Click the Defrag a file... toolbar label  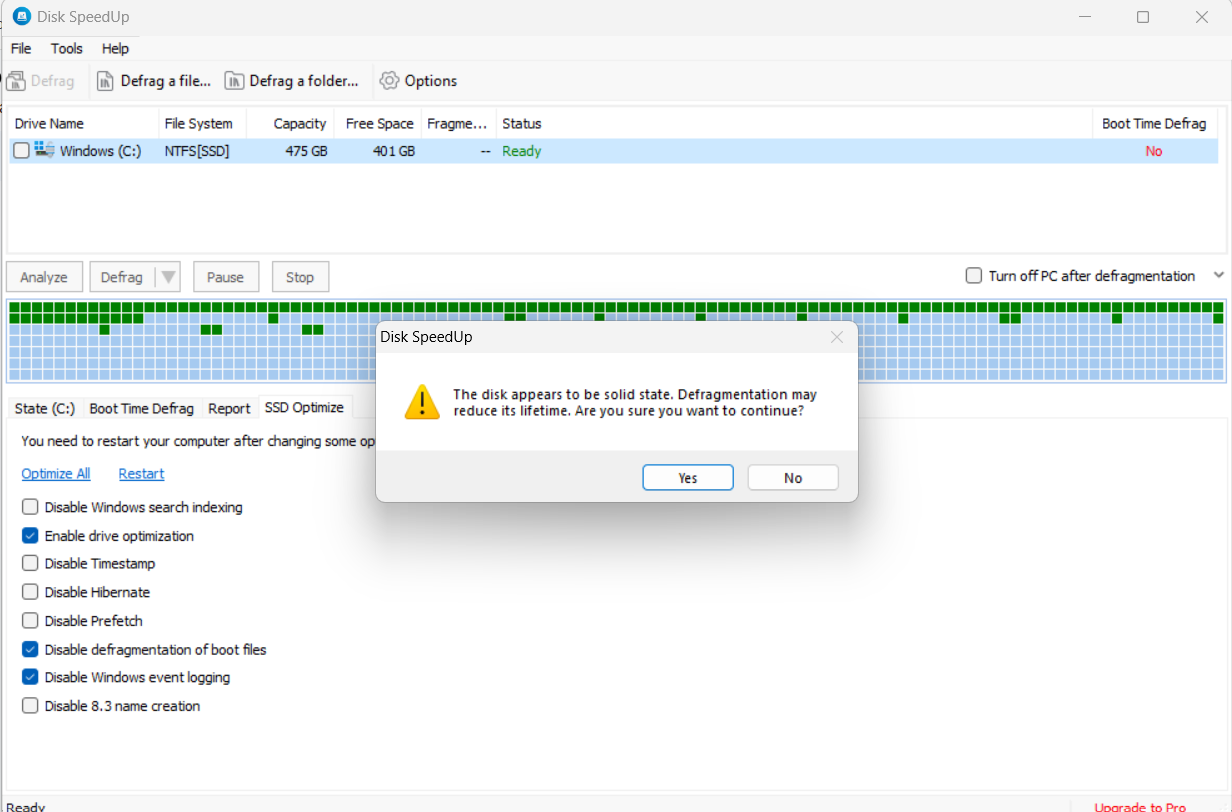[166, 81]
